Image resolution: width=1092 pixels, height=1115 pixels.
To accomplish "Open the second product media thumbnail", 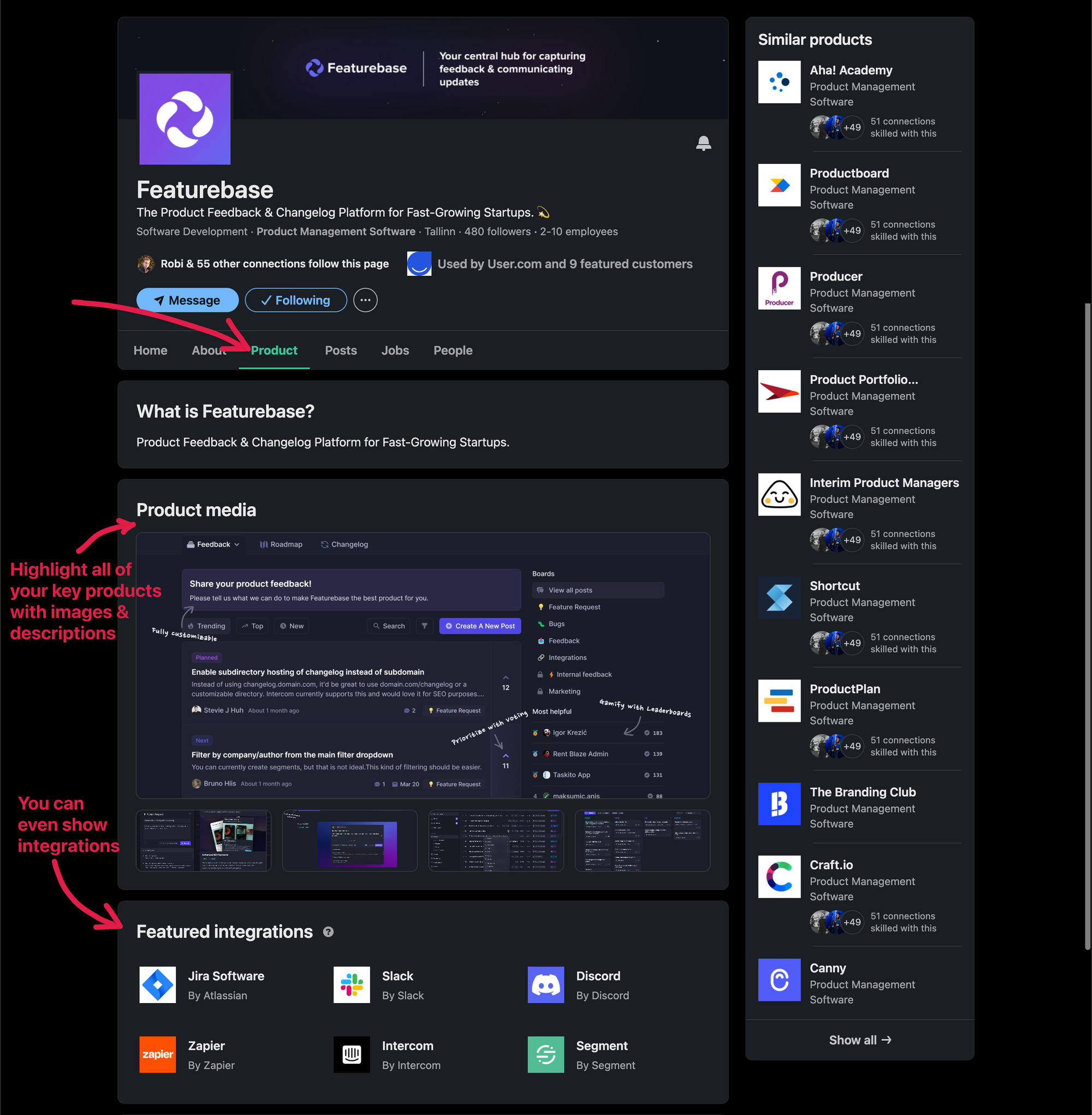I will 349,841.
